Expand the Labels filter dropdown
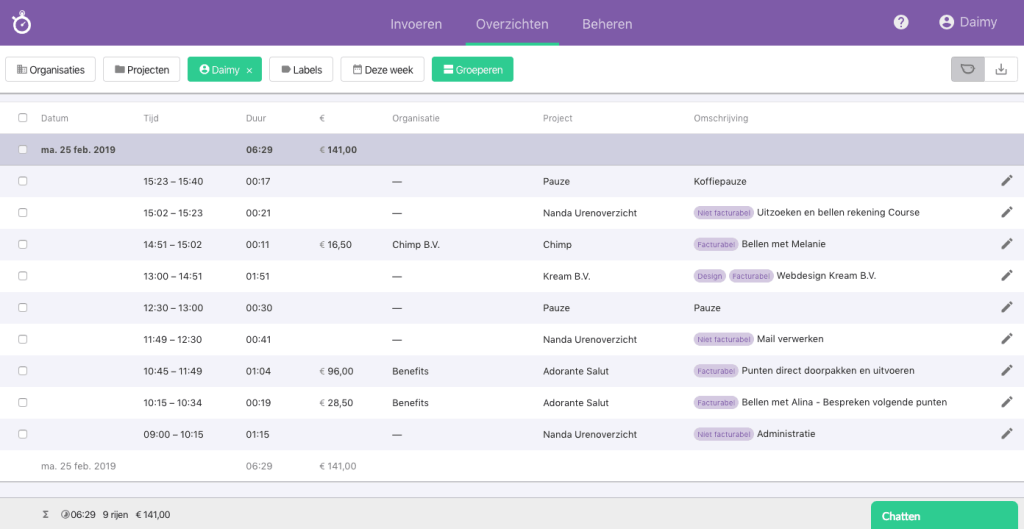The height and width of the screenshot is (529, 1024). click(301, 69)
